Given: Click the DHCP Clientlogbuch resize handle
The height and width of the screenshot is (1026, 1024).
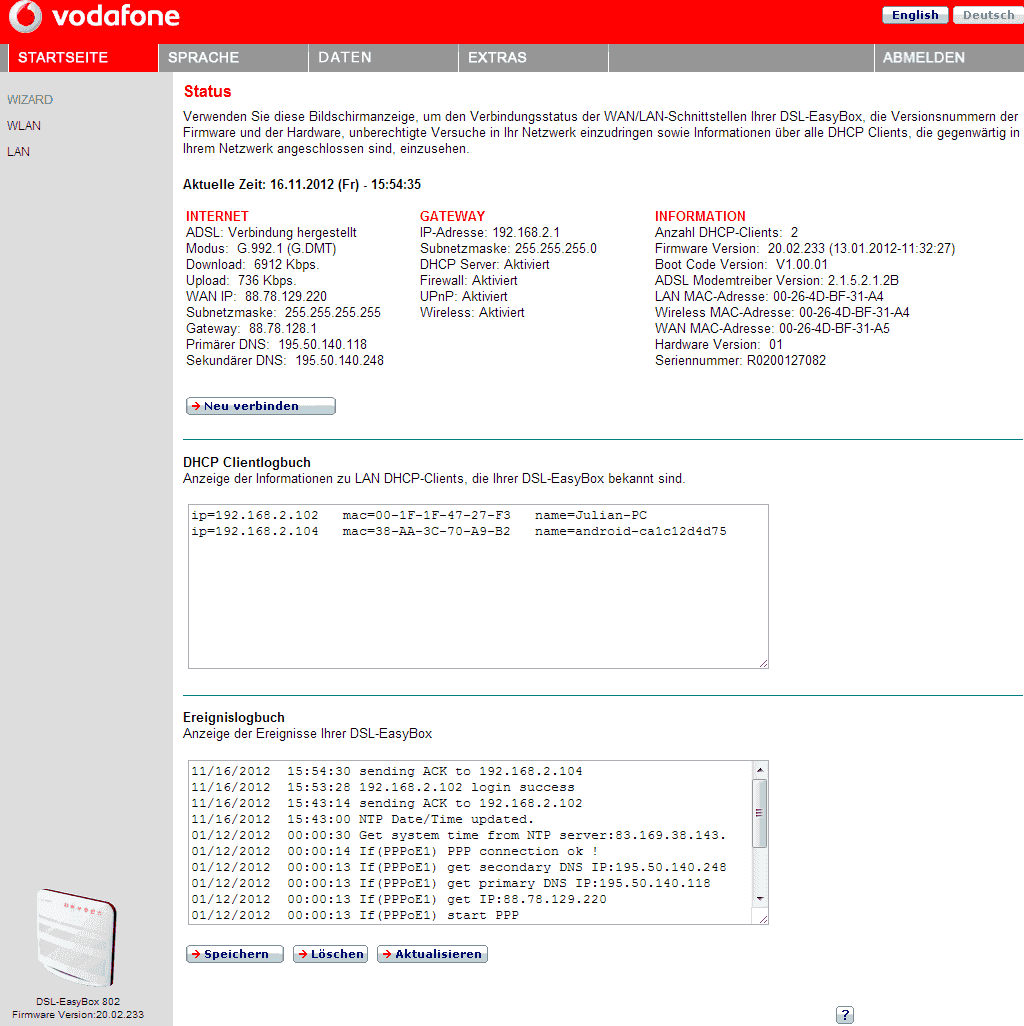Looking at the screenshot, I should click(x=764, y=663).
